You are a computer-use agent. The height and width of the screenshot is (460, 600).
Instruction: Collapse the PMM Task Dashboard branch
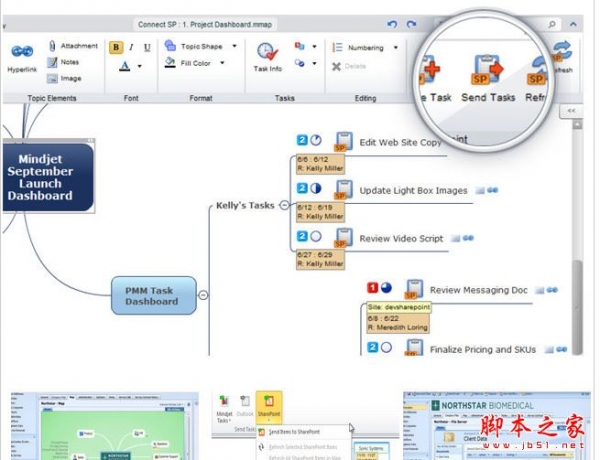(203, 295)
